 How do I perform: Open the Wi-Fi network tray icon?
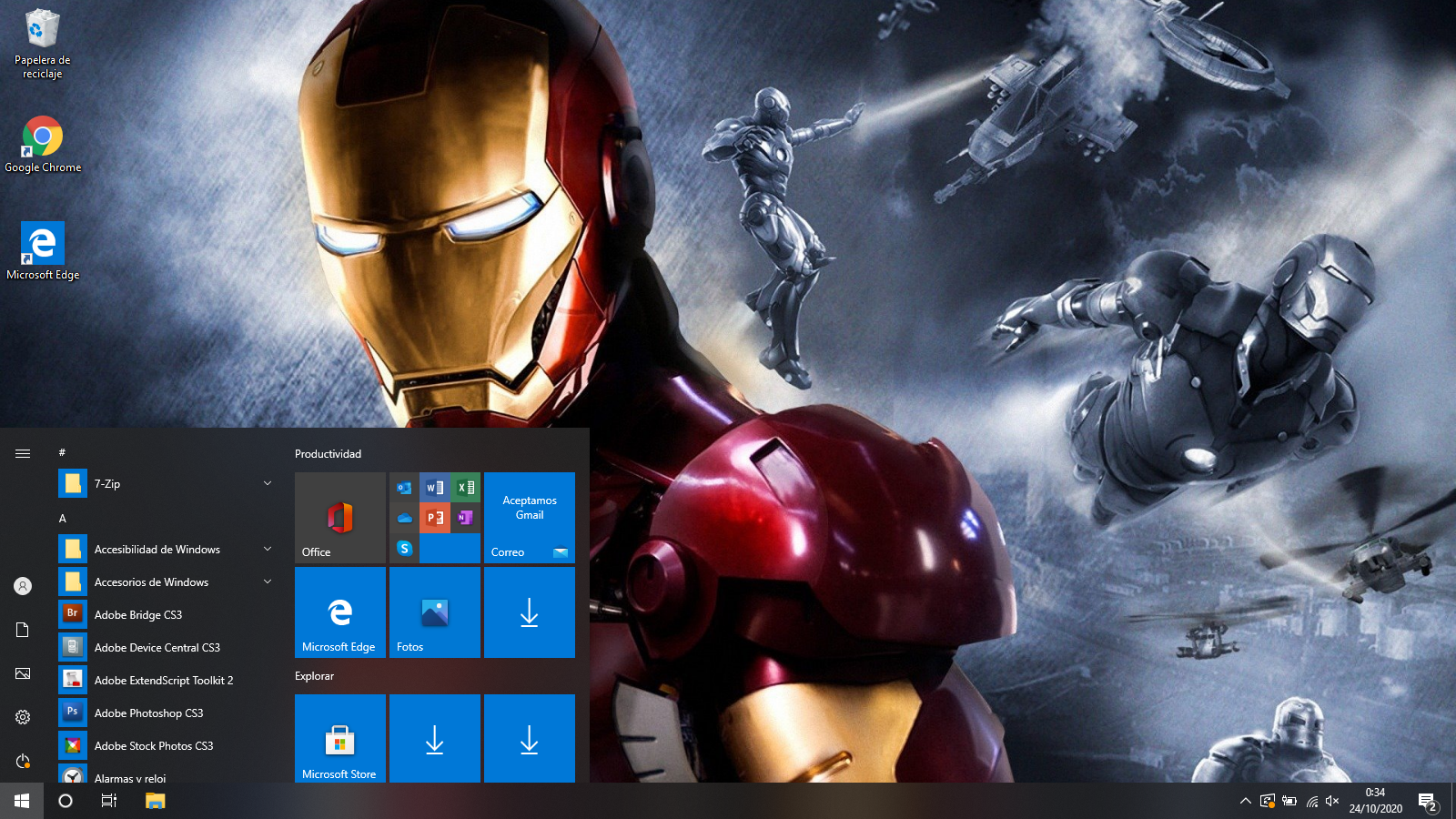coord(1311,801)
